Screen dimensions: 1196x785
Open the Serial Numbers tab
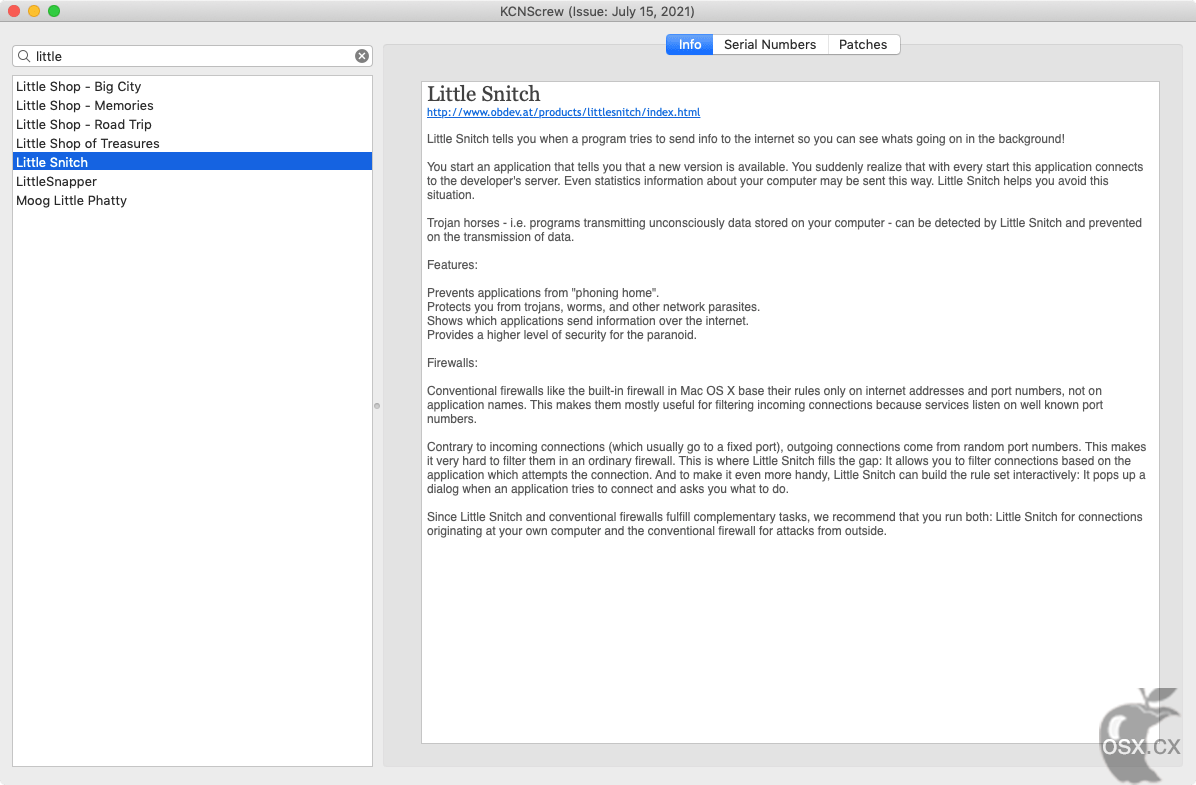[770, 44]
